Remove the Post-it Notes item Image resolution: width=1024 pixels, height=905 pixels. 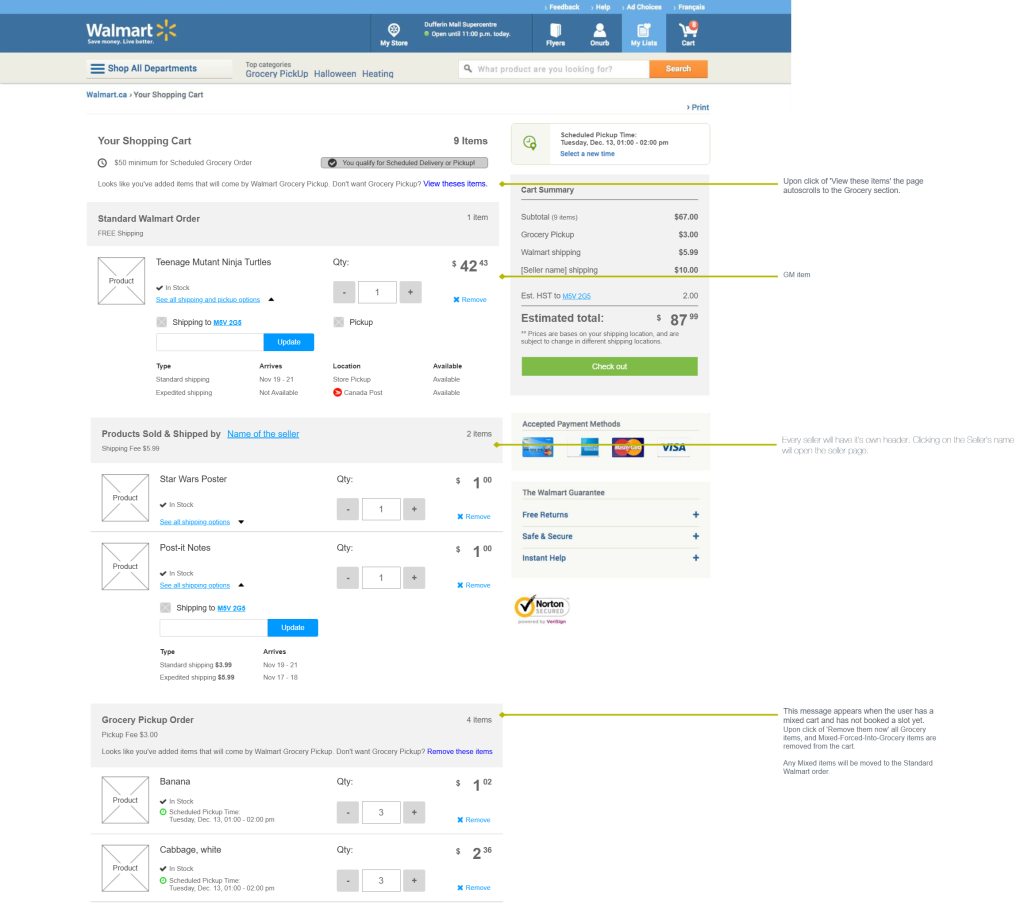[x=474, y=585]
